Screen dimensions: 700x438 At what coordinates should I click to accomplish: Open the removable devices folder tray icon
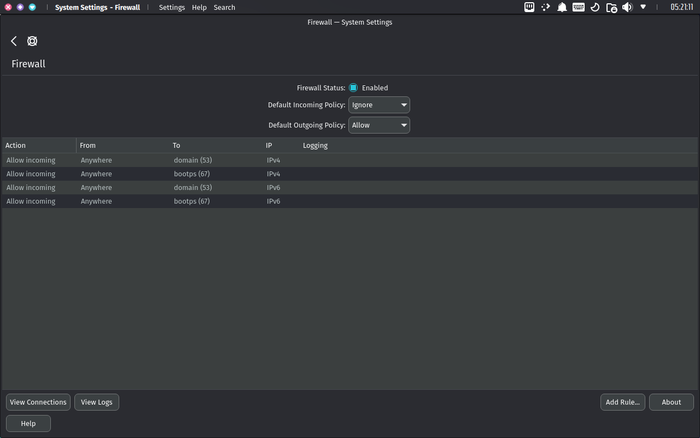click(611, 7)
